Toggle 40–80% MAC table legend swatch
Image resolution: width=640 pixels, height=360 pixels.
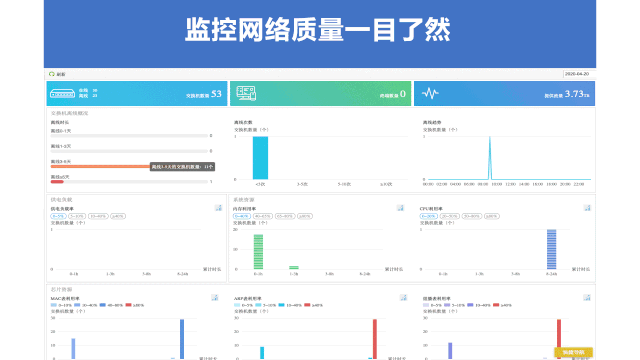tap(102, 305)
